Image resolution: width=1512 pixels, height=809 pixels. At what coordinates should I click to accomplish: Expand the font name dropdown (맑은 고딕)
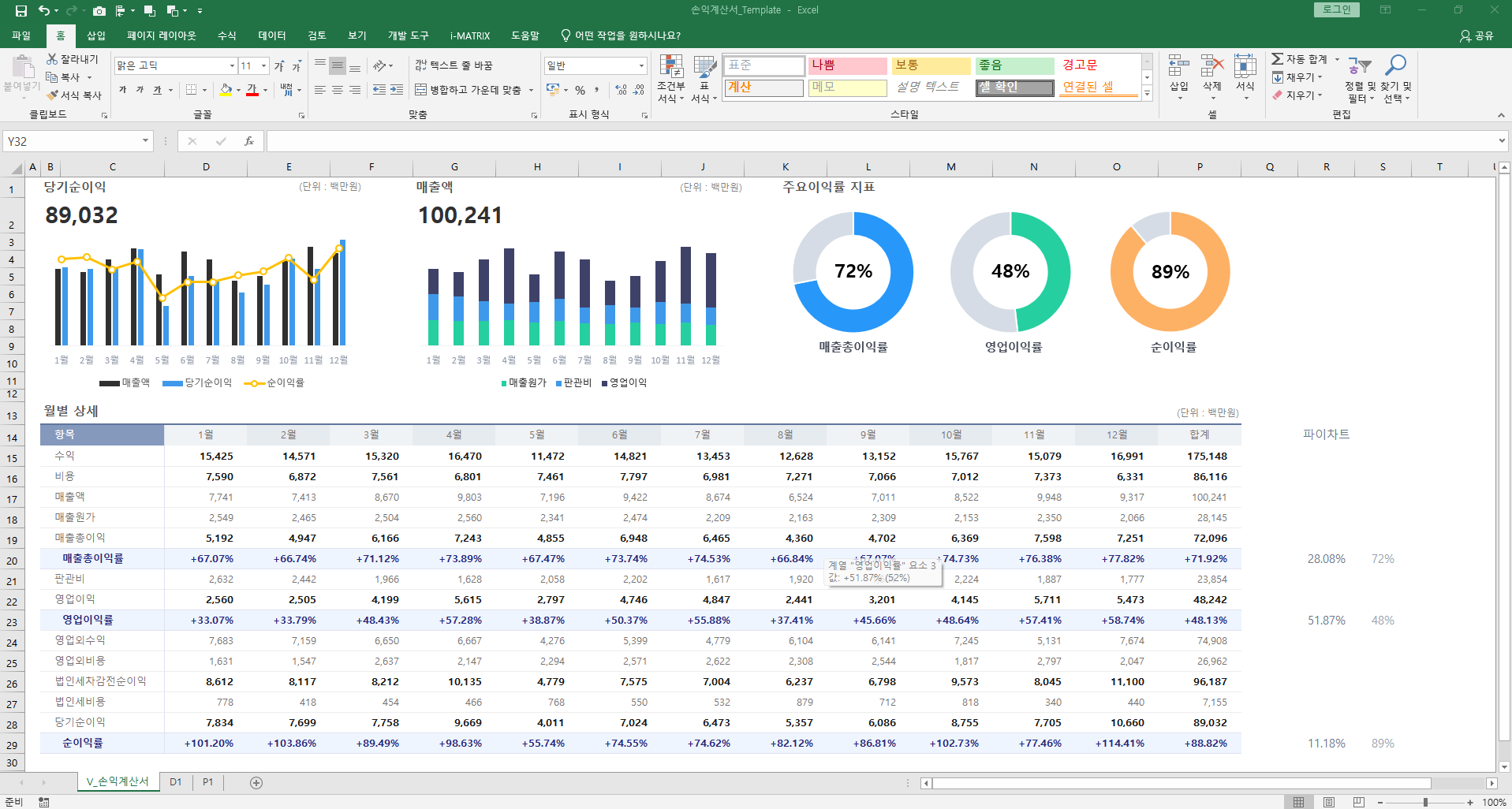232,66
